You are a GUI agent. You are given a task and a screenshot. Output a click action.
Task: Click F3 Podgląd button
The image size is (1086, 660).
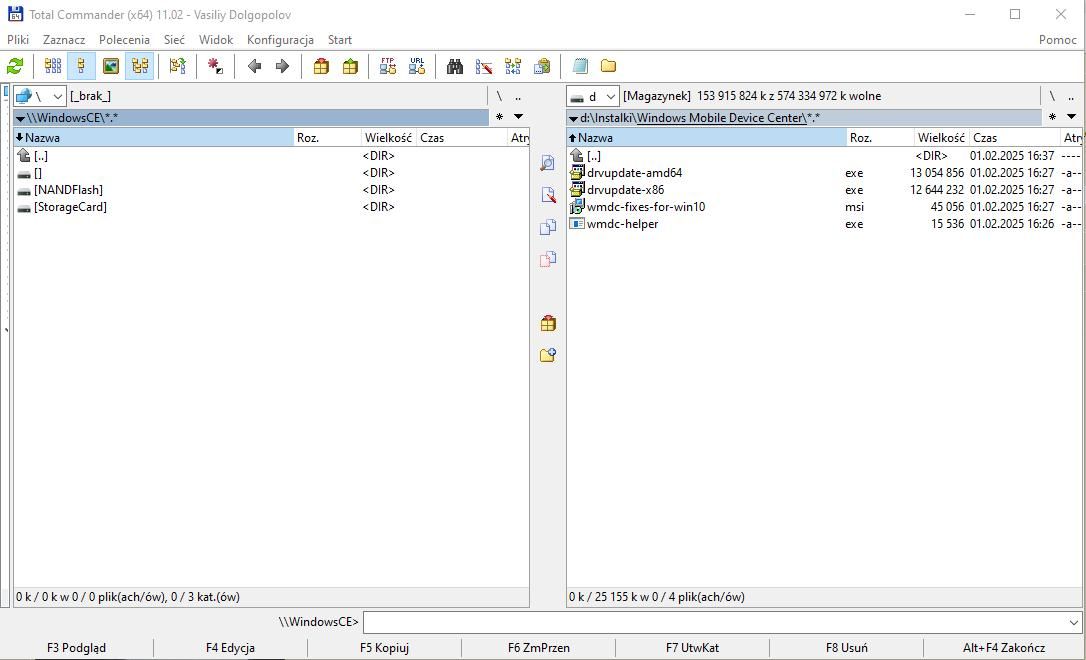[x=76, y=648]
